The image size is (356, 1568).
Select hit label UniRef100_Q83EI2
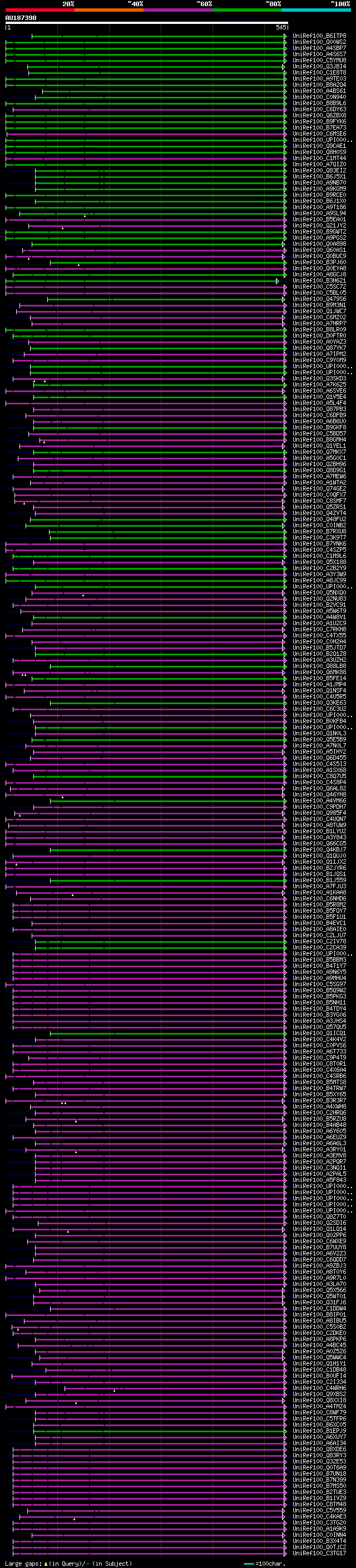pyautogui.click(x=319, y=170)
